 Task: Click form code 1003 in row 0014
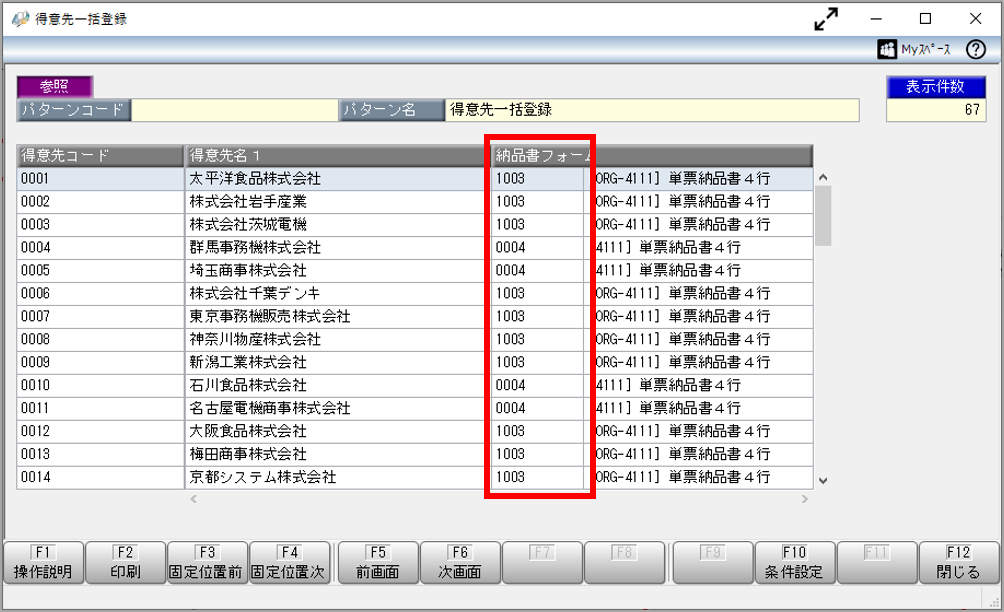537,478
